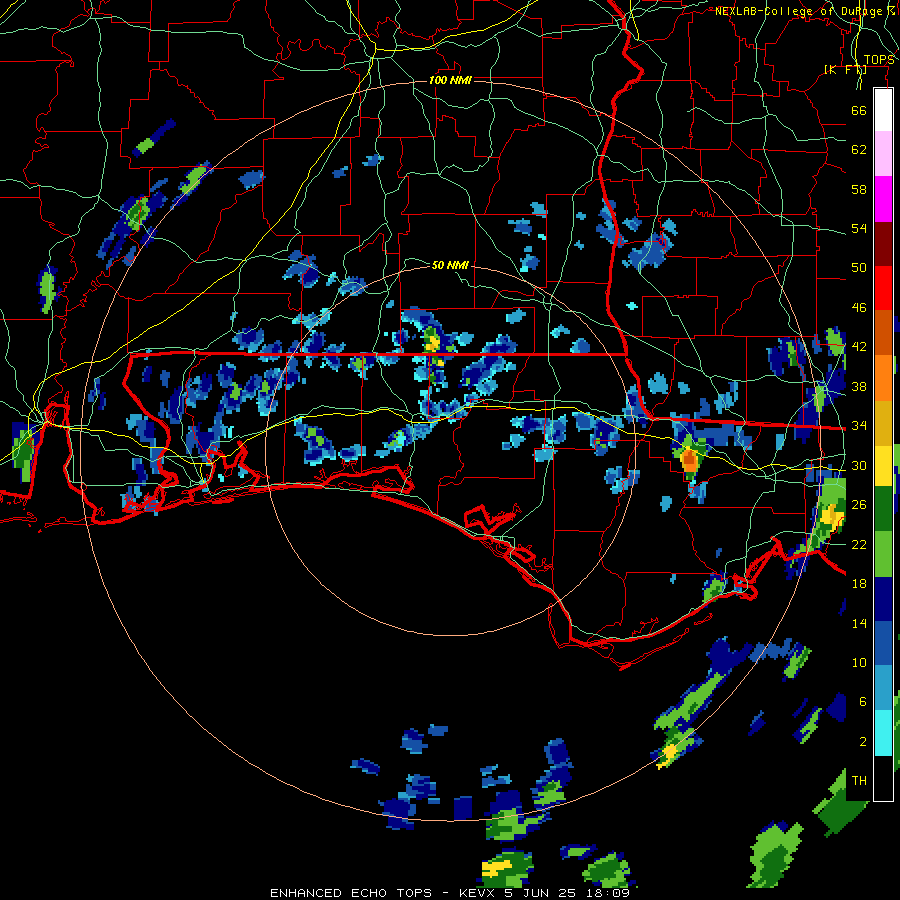Click the 22 value on the scale
900x900 pixels.
tap(859, 544)
